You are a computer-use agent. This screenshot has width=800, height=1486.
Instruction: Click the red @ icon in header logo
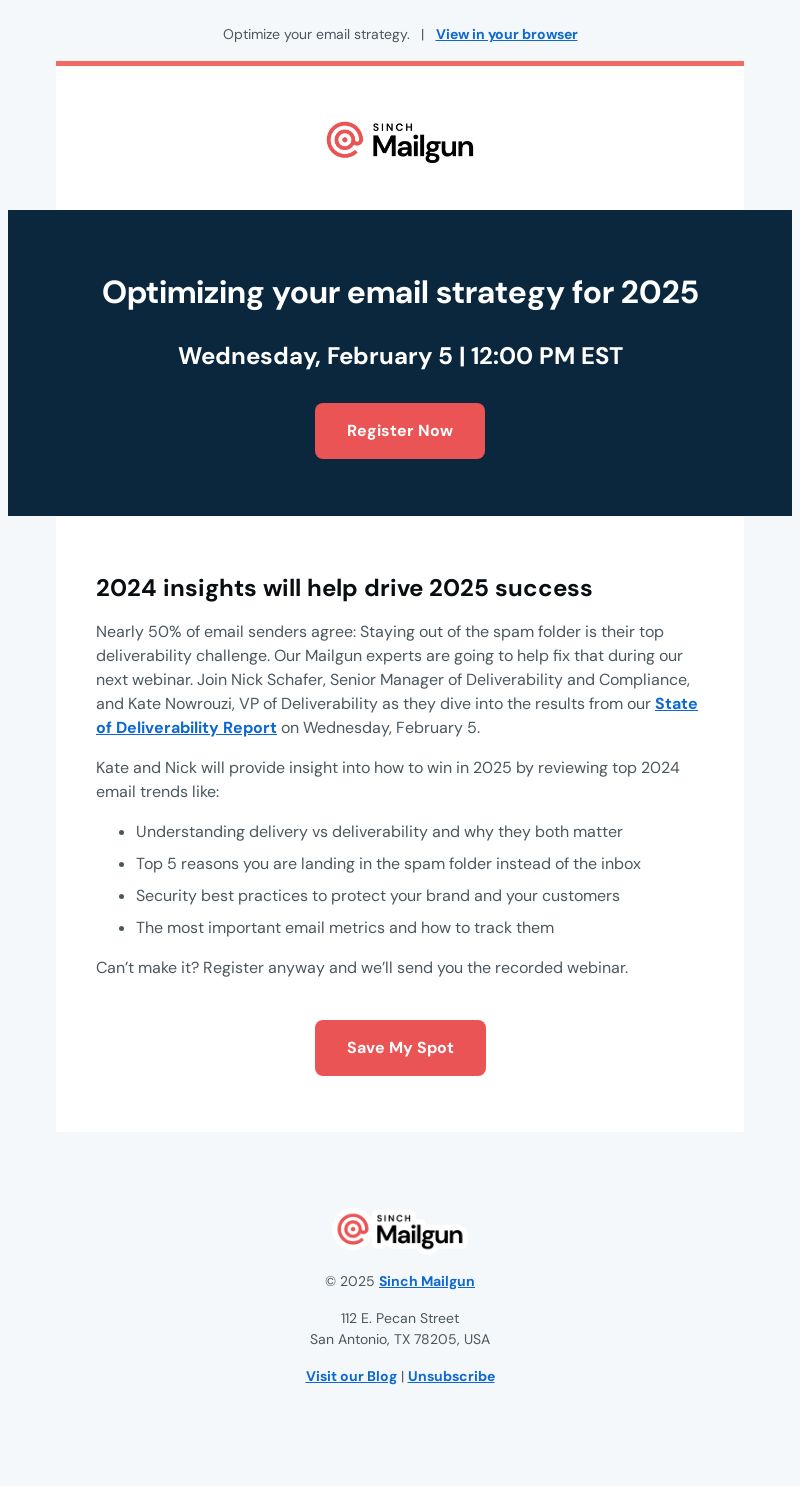(345, 140)
